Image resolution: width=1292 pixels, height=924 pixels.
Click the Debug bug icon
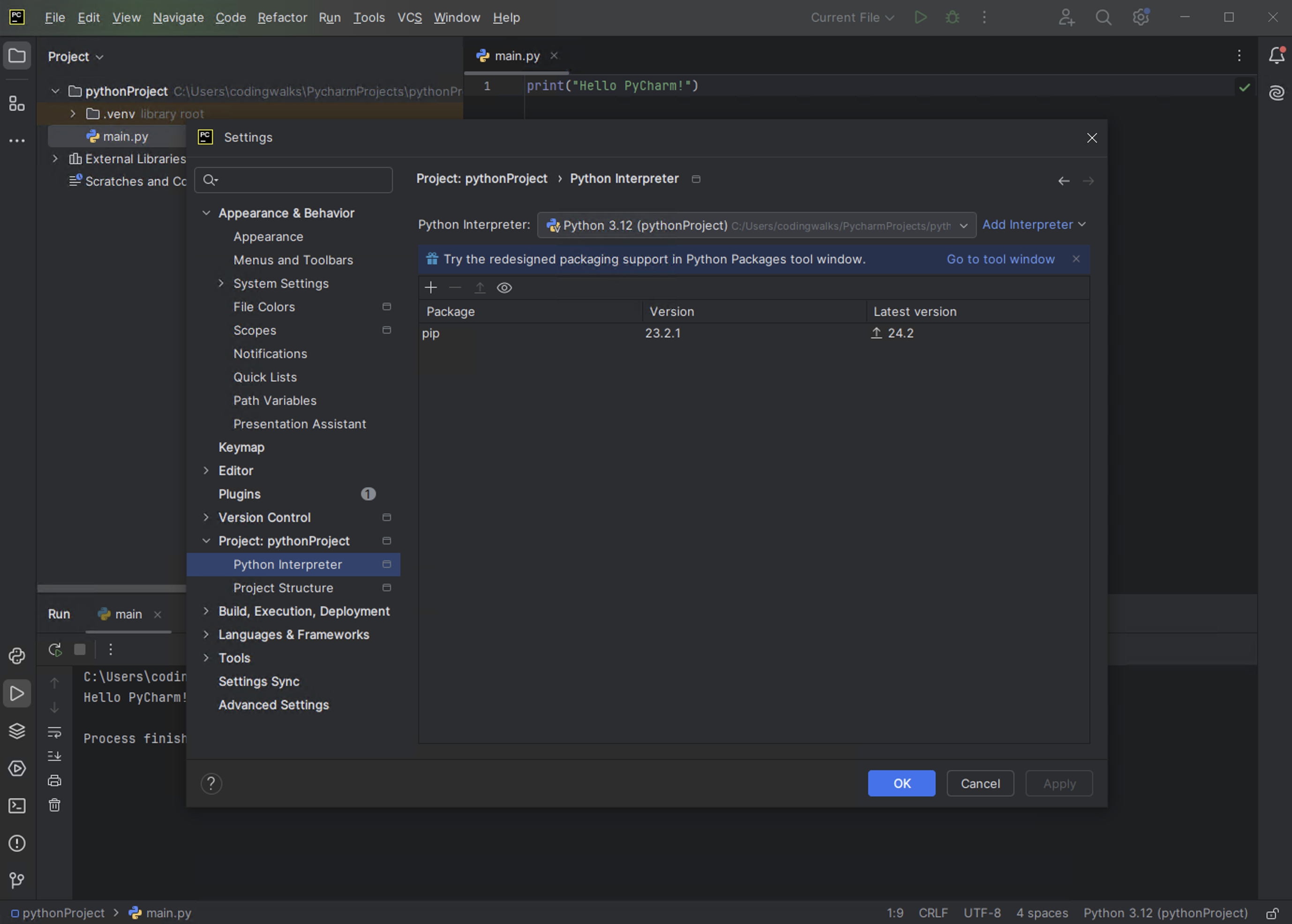pos(952,18)
